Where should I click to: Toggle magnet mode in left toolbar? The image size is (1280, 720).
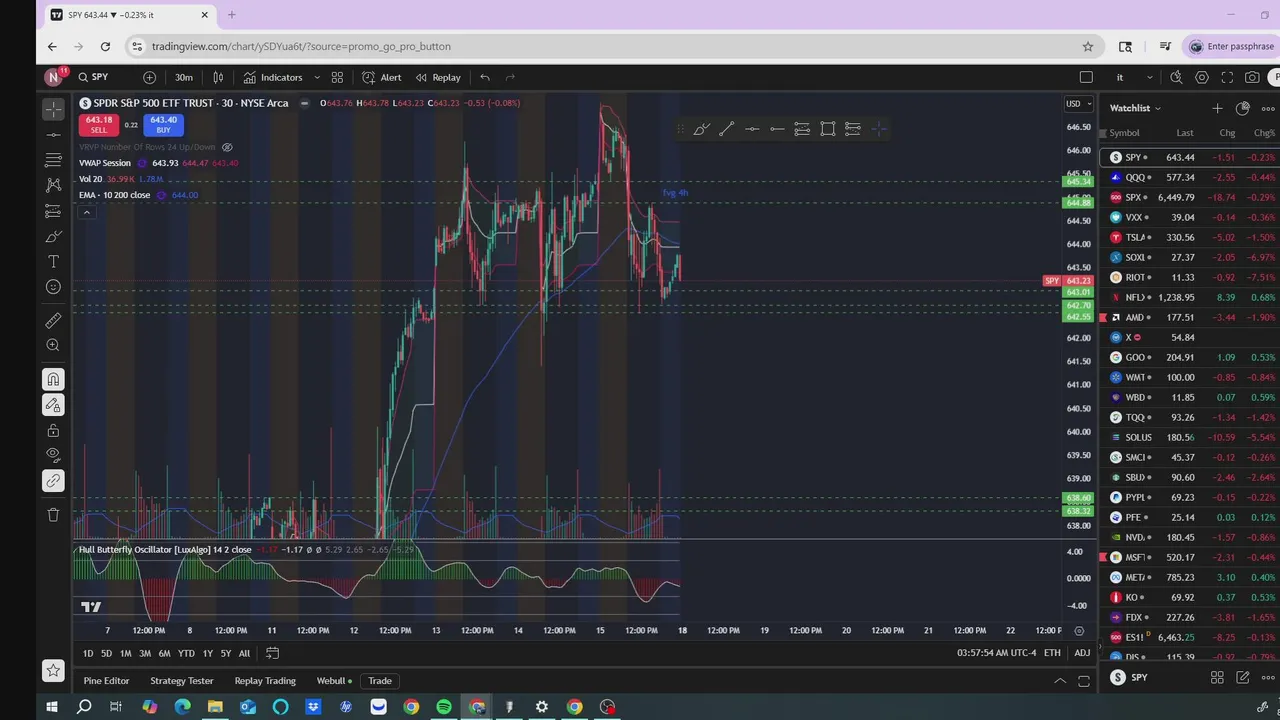53,379
